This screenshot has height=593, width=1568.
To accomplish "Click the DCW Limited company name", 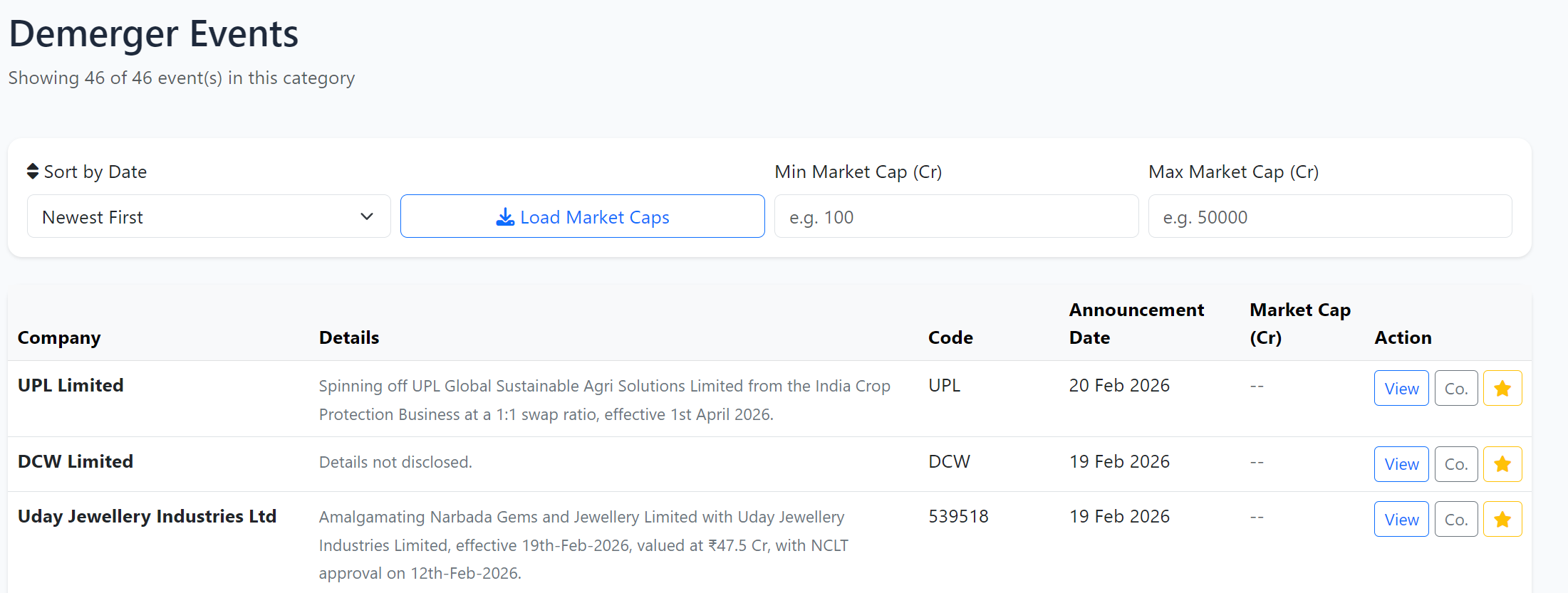I will click(76, 461).
